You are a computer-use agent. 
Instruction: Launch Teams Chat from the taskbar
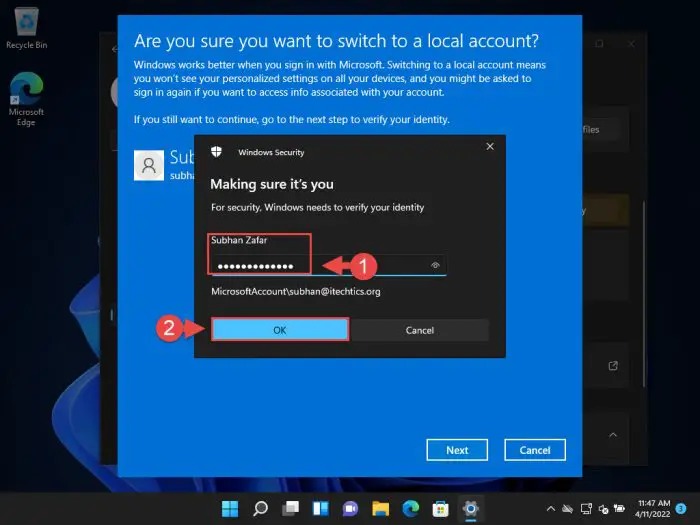(x=350, y=508)
